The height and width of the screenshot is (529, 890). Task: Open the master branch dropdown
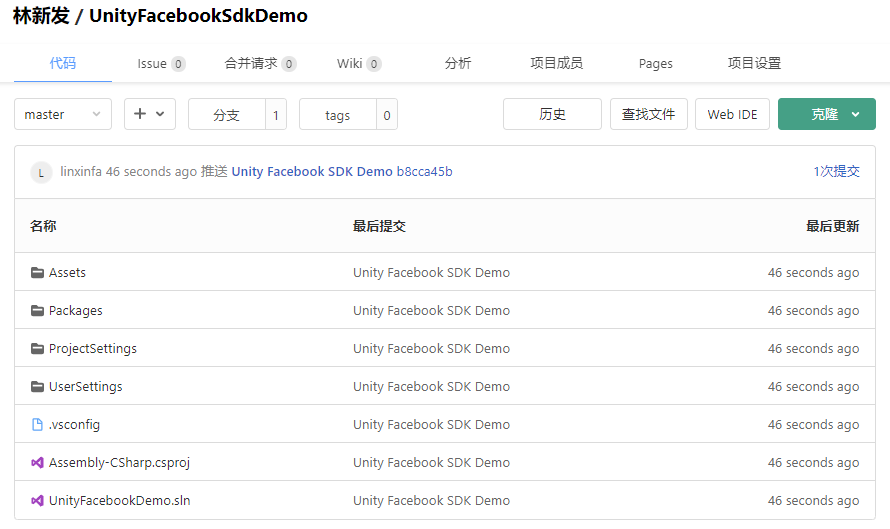tap(63, 114)
